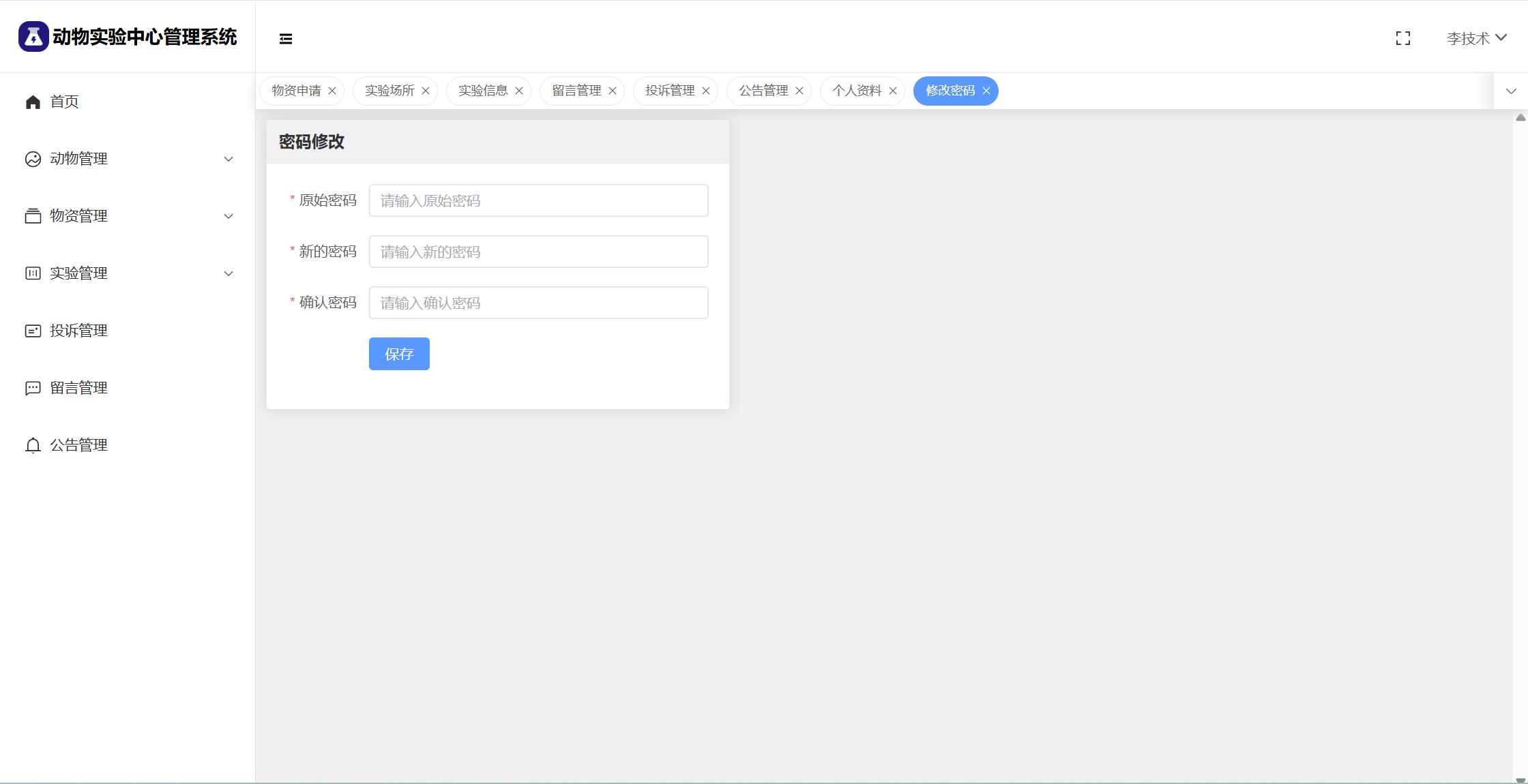Close the 实验信息 tab
1528x784 pixels.
coord(519,91)
